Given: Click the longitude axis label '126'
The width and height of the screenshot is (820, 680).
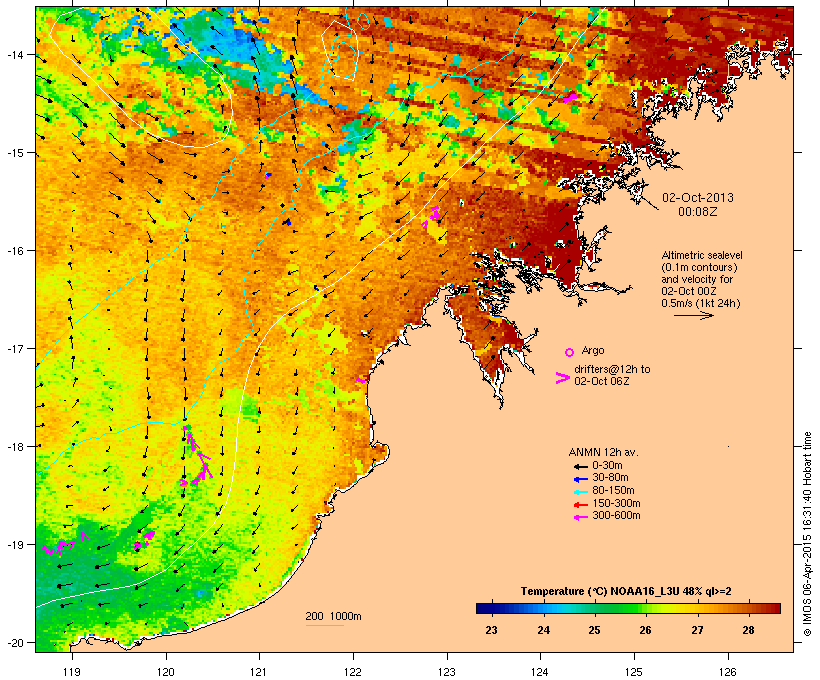Looking at the screenshot, I should pos(728,672).
